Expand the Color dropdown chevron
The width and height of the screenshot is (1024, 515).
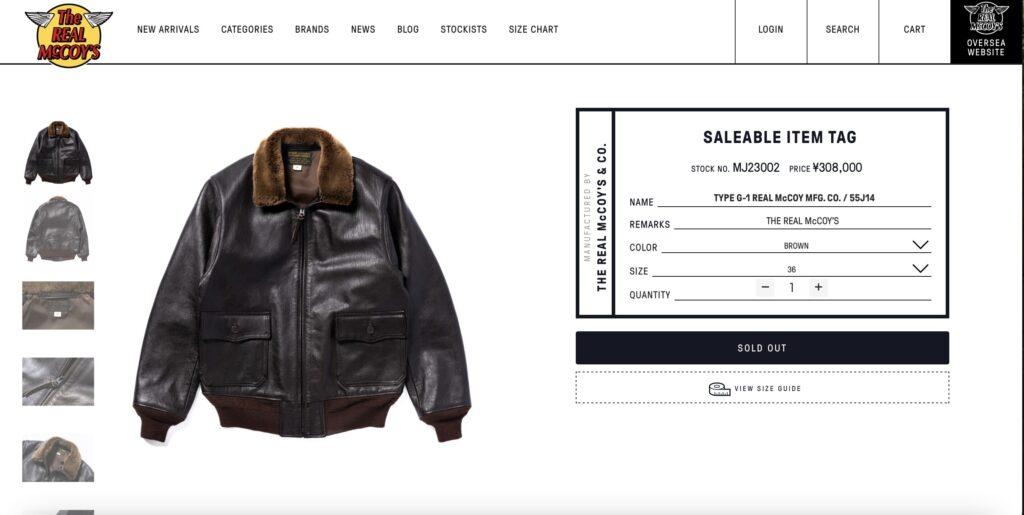pyautogui.click(x=920, y=245)
